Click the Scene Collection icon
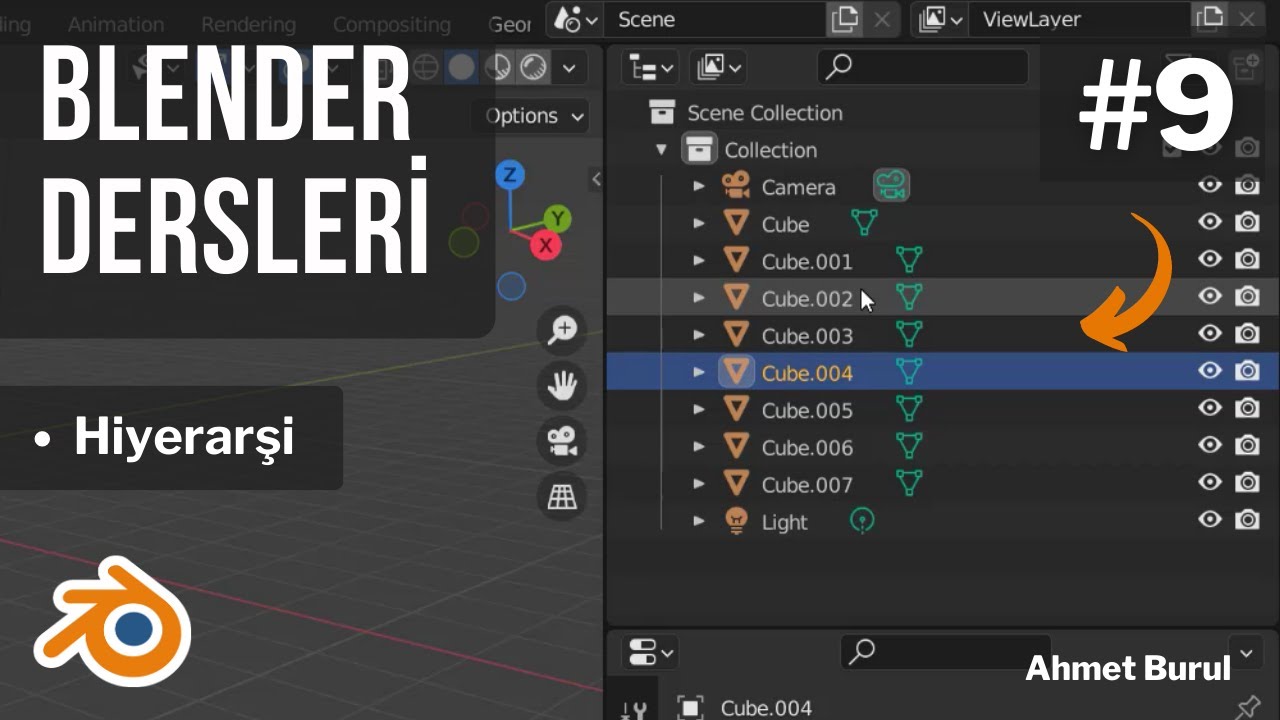Screen dimensions: 1280x720 point(662,112)
